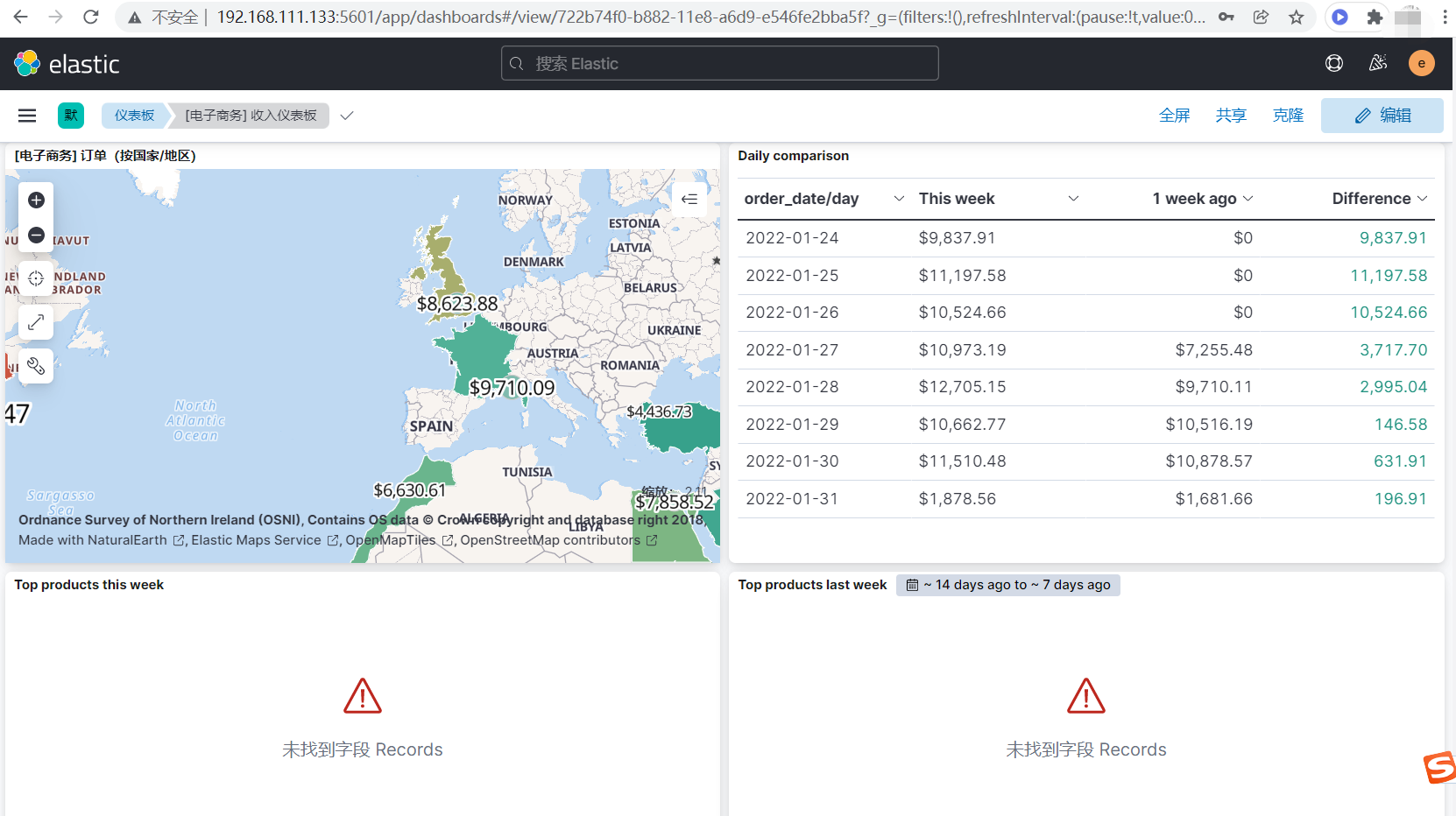Select the 10,524.66 Difference cell
This screenshot has width=1456, height=816.
[x=1389, y=313]
